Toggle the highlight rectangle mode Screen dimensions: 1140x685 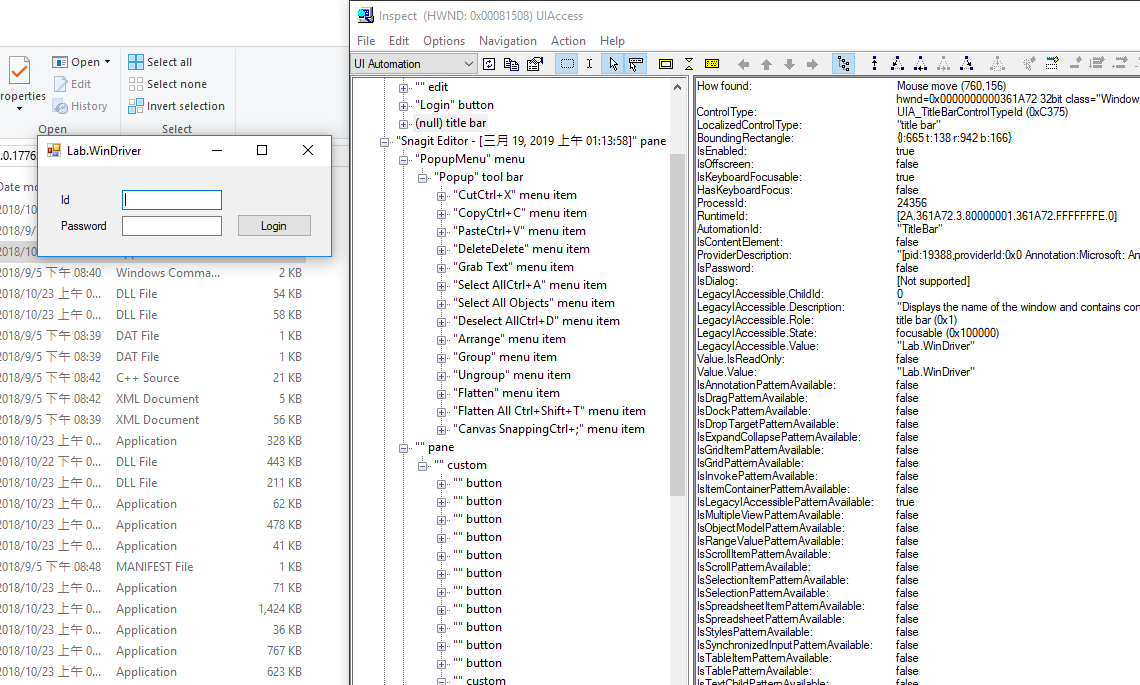coord(567,62)
